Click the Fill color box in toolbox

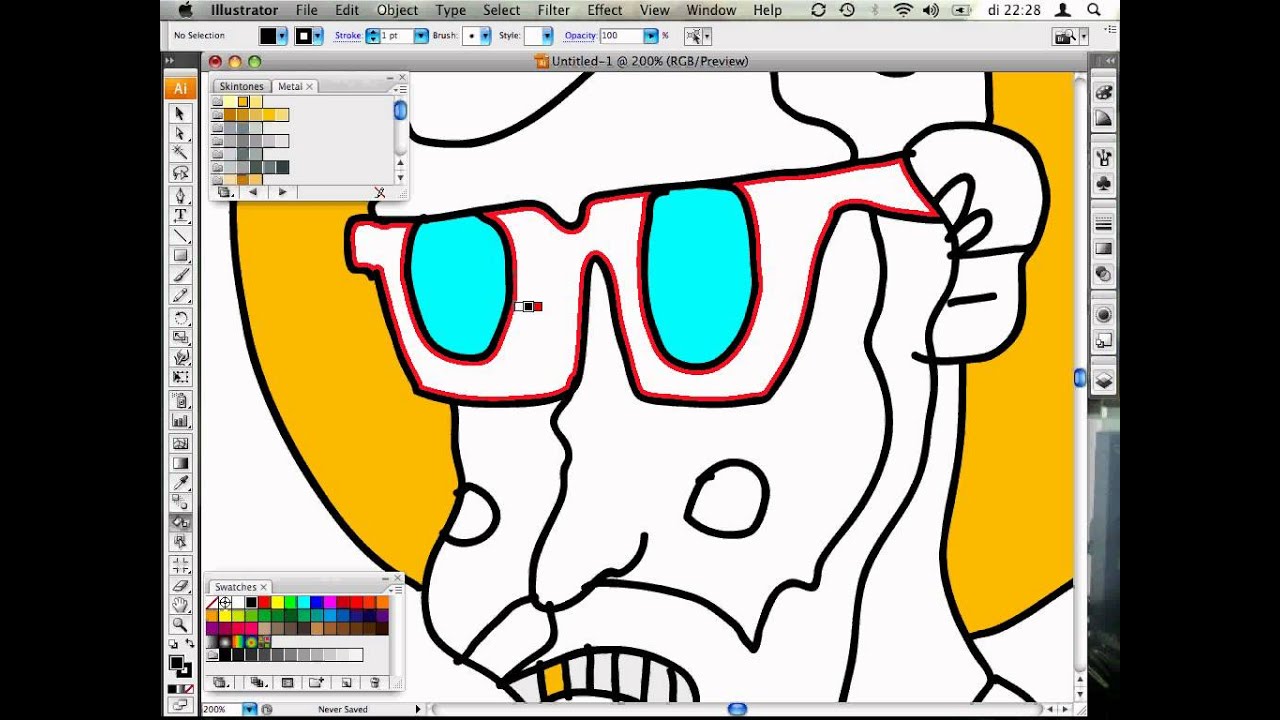tap(177, 662)
